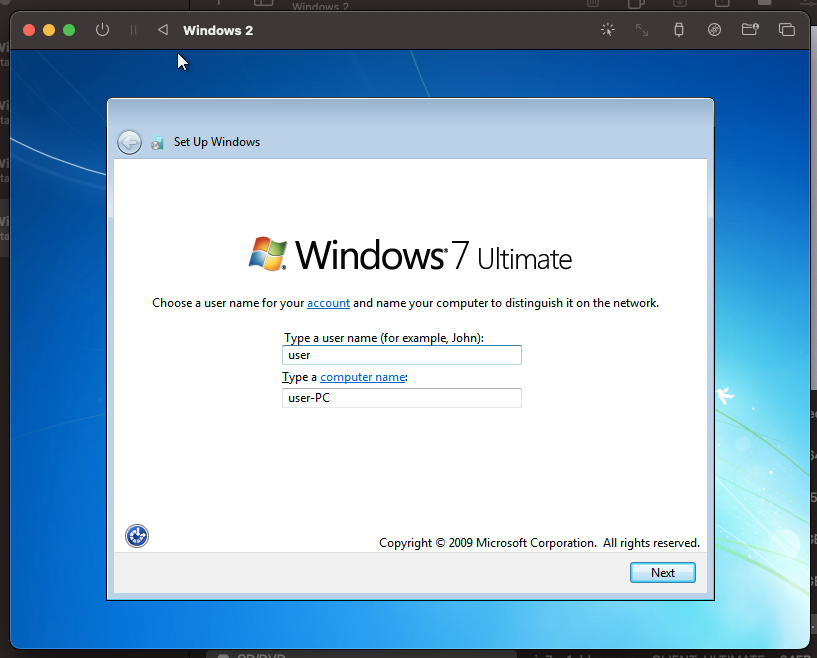This screenshot has width=817, height=658.
Task: Open the computer name help link
Action: click(x=363, y=377)
